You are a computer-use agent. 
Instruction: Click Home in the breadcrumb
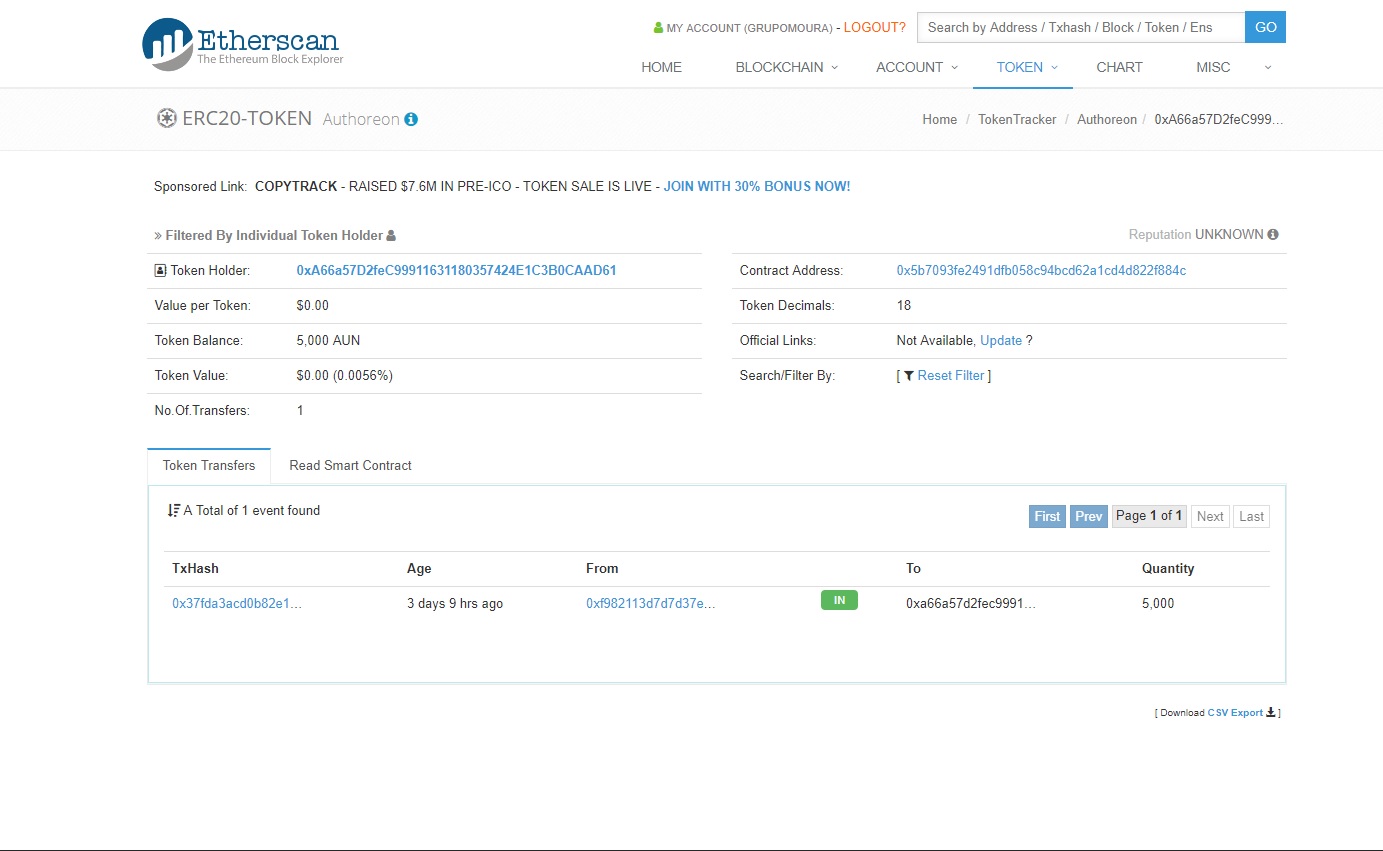[x=939, y=119]
